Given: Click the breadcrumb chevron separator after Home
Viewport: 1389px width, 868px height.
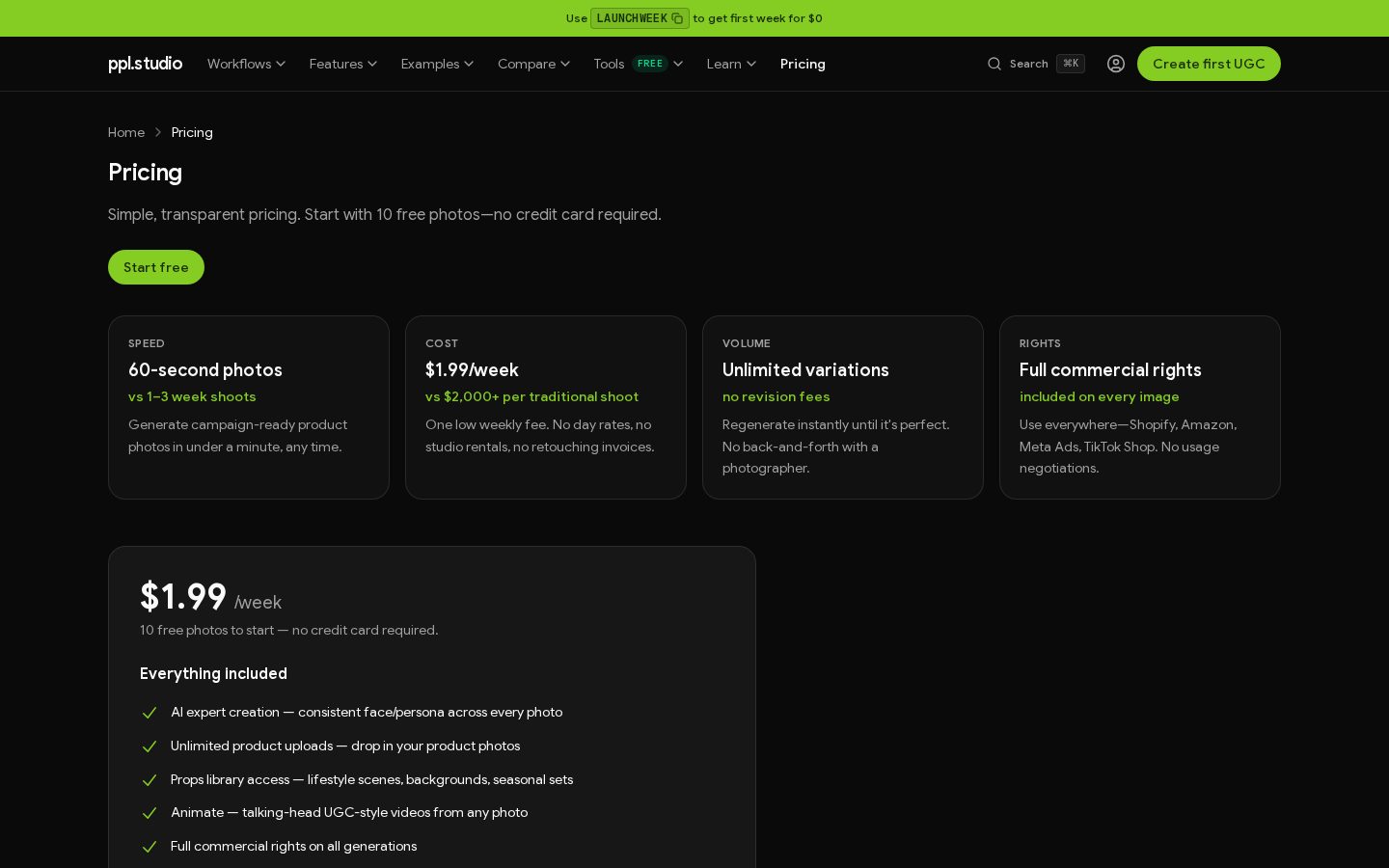Looking at the screenshot, I should pos(158,132).
